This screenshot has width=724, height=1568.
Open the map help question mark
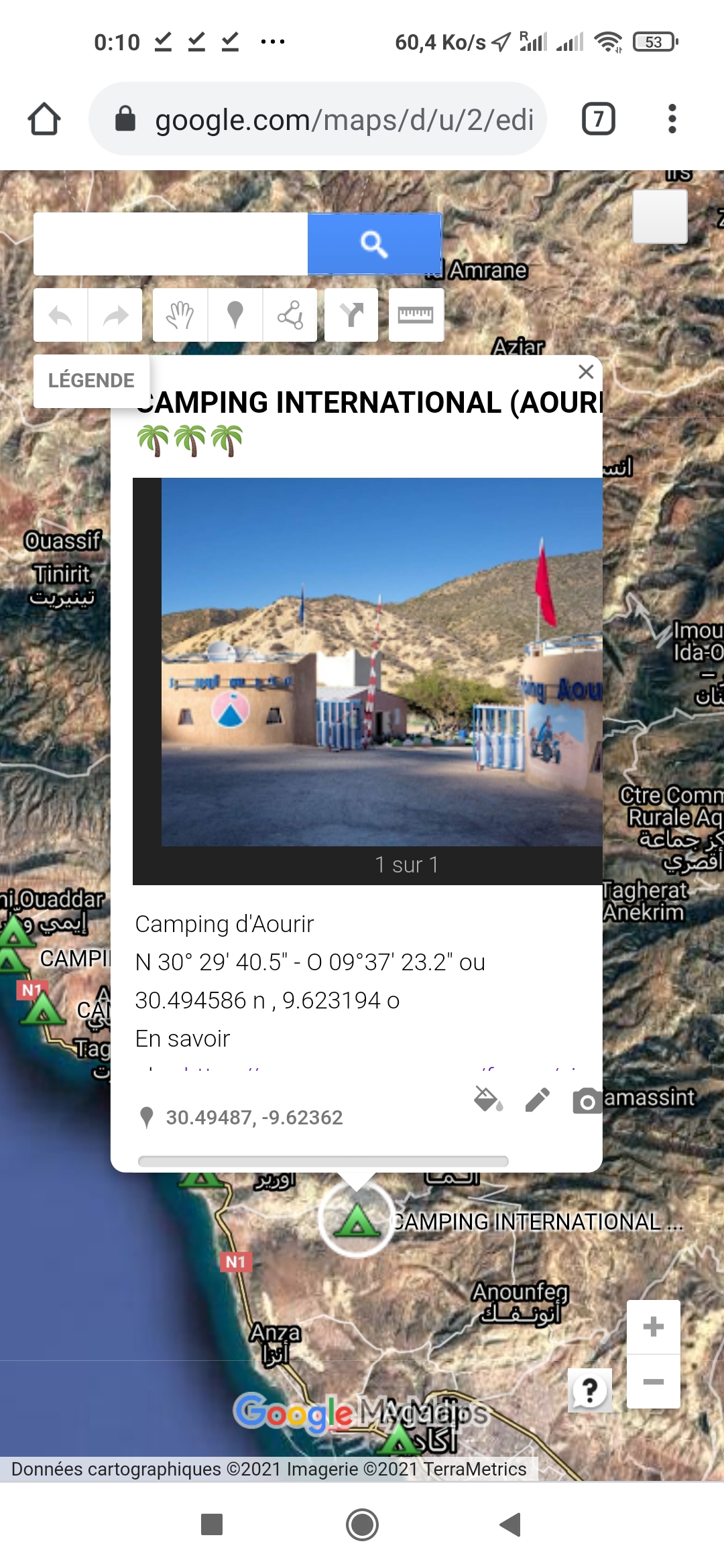click(x=590, y=1390)
